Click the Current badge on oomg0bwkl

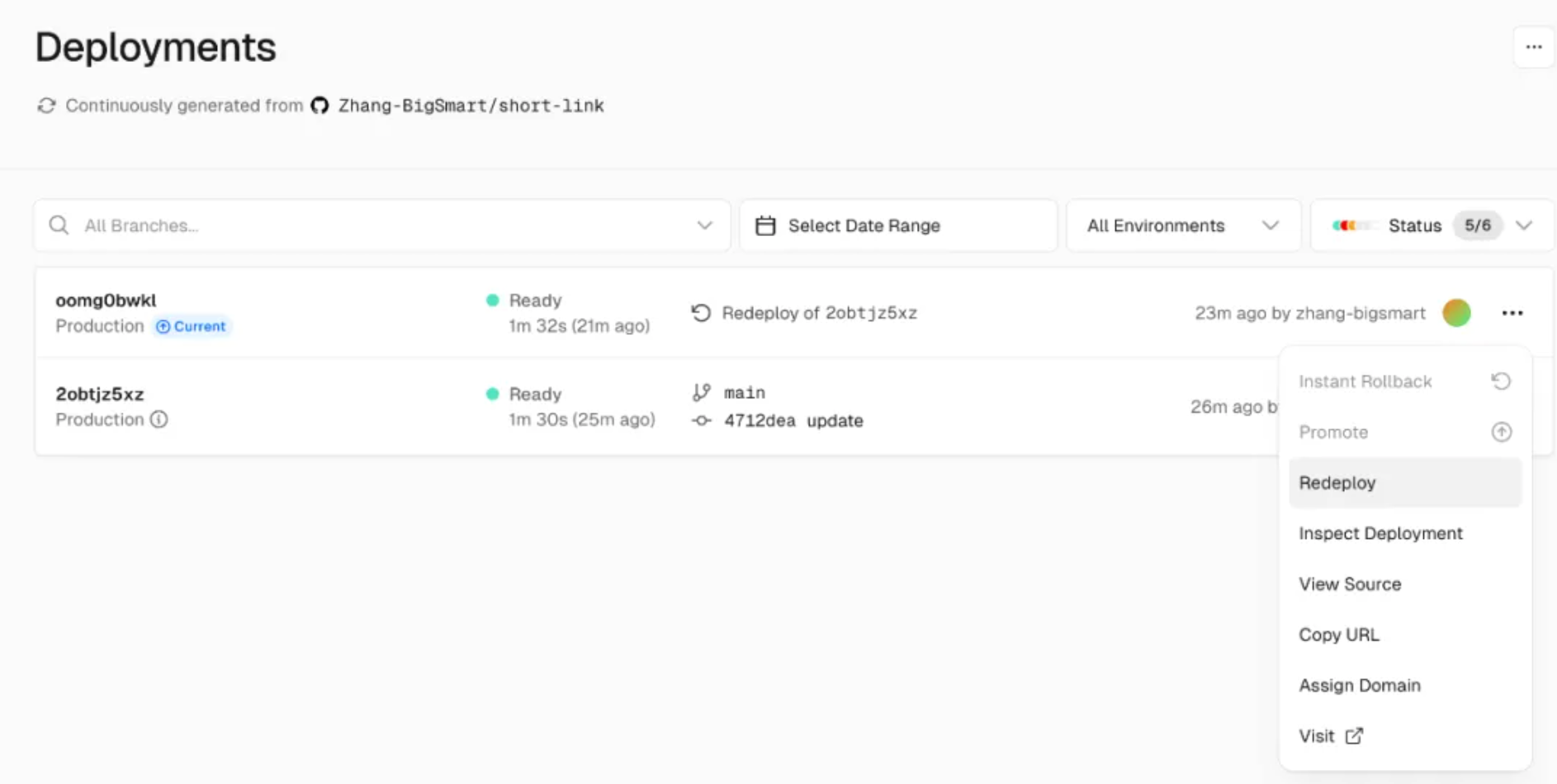tap(192, 326)
